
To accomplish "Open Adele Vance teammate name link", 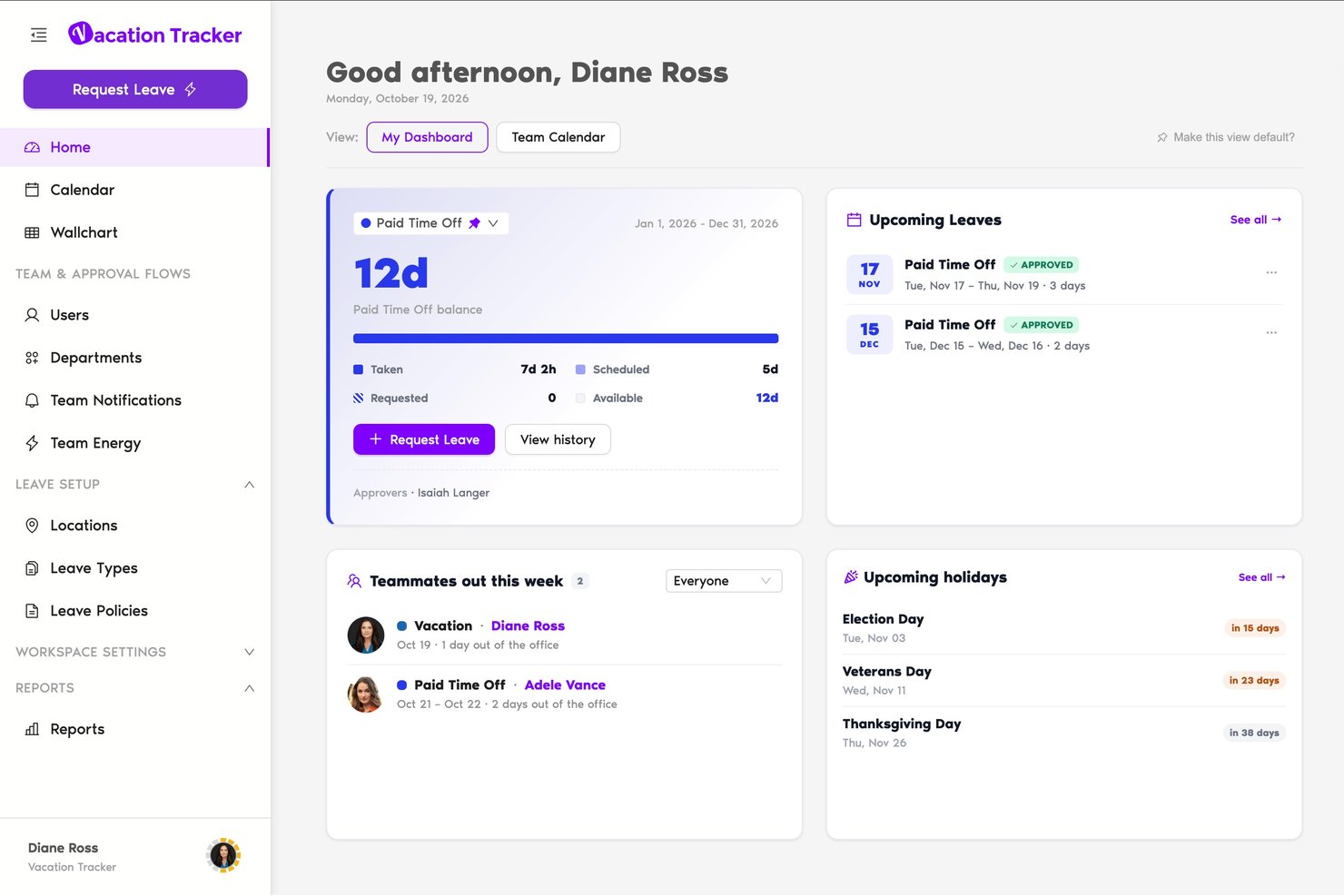I will point(565,684).
